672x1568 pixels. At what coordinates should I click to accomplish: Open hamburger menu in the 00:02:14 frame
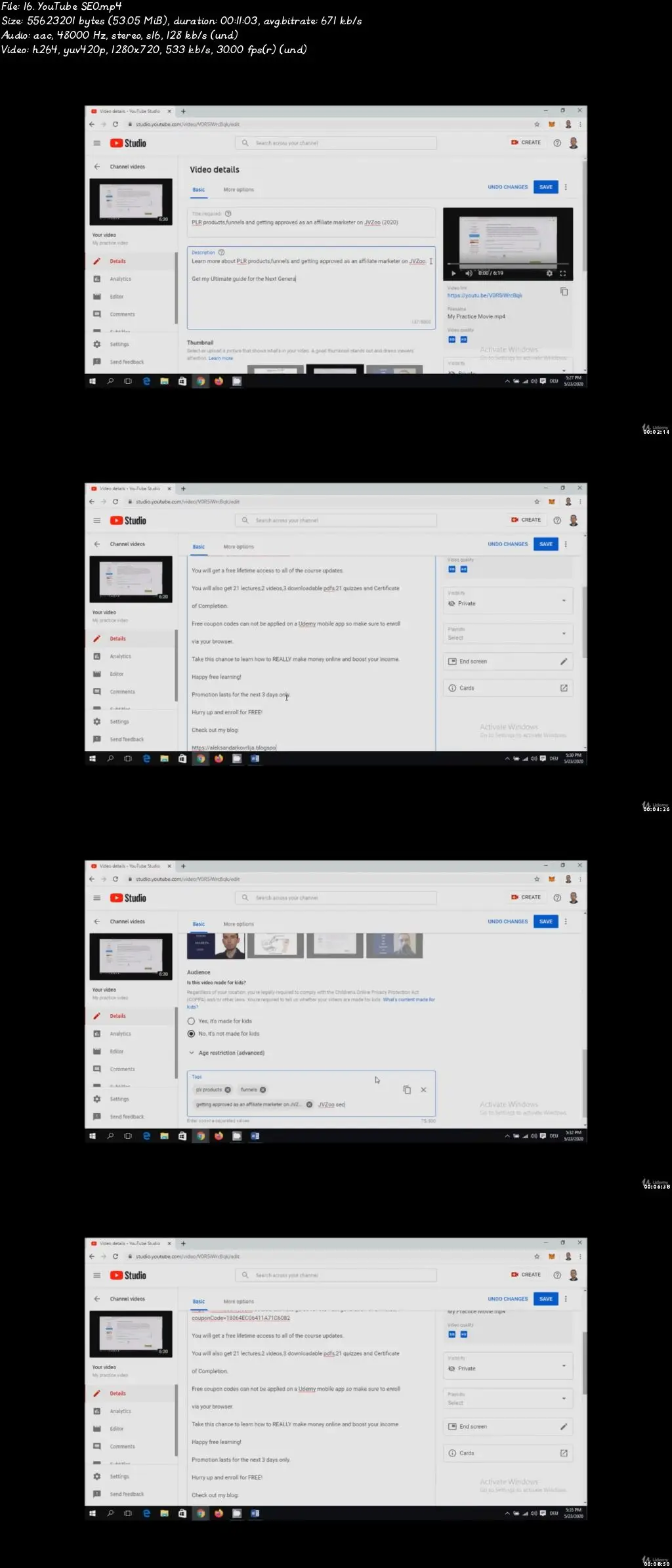click(x=96, y=143)
